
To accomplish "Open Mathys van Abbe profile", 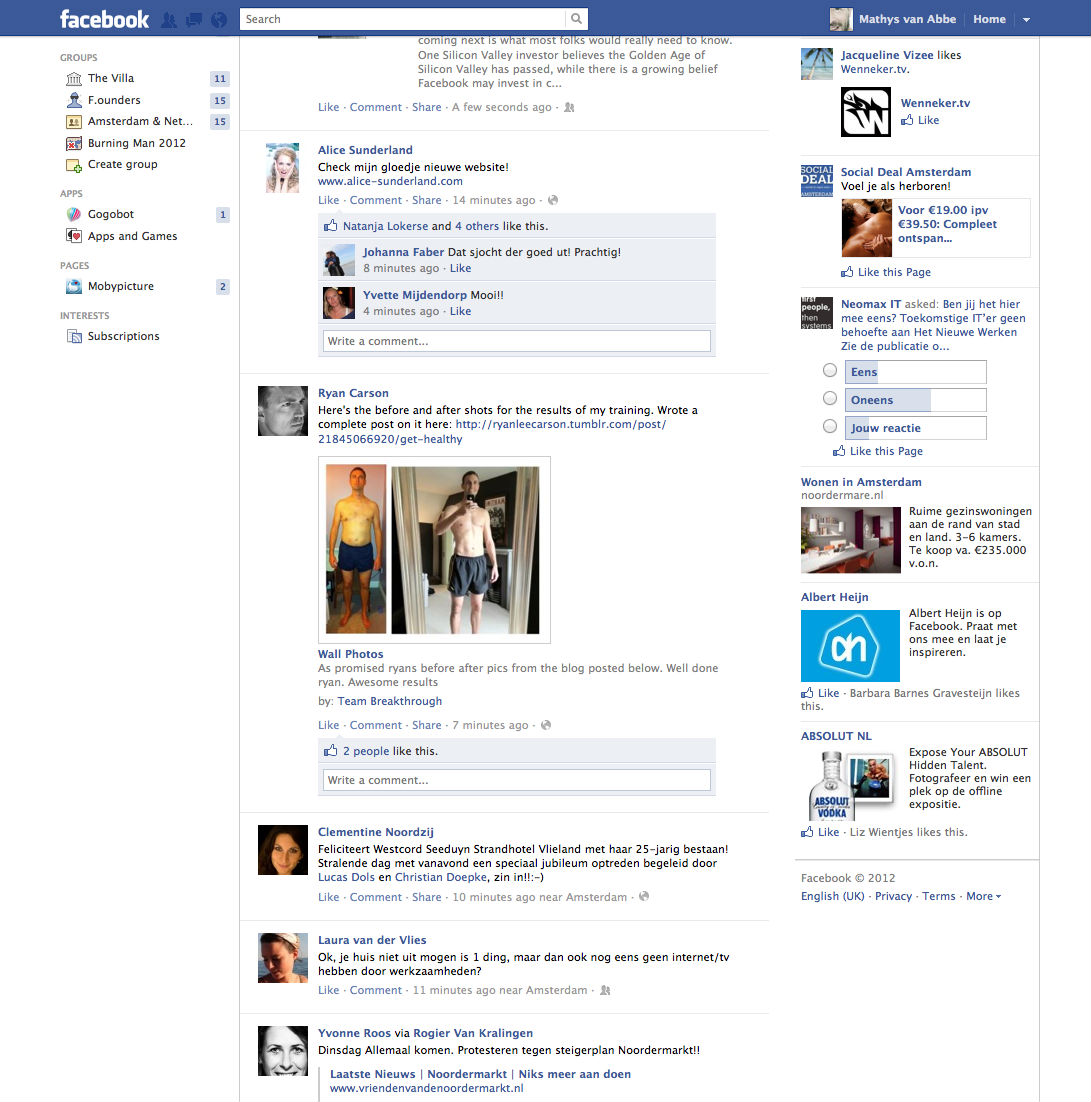I will tap(908, 19).
